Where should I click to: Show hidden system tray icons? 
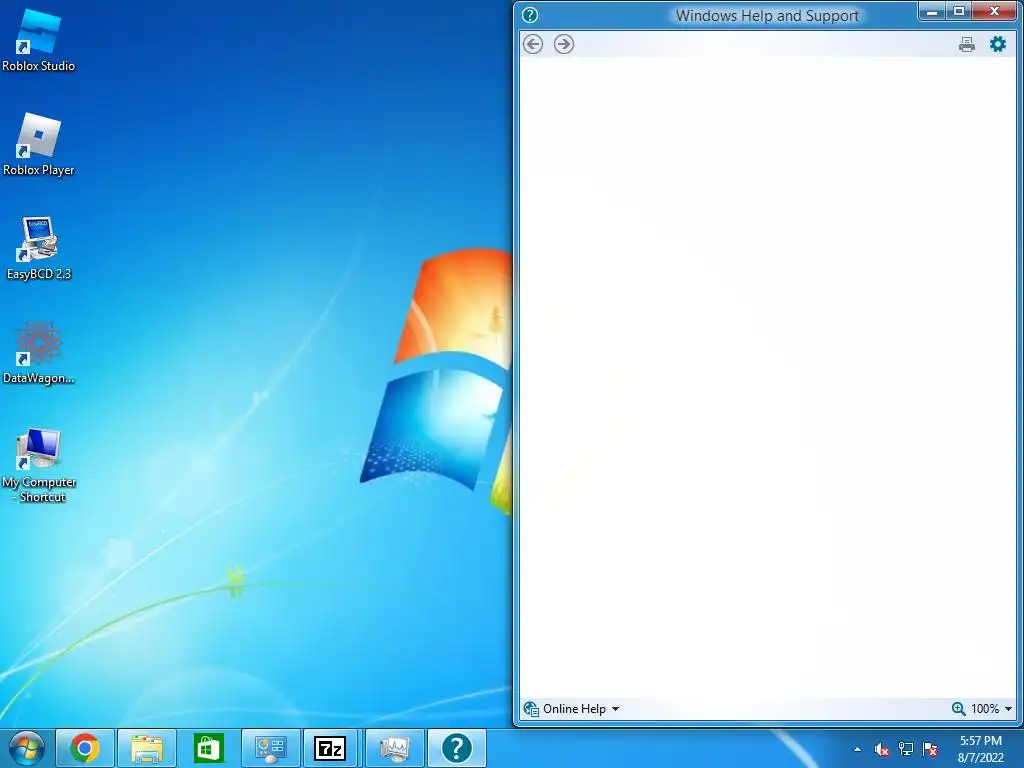[x=857, y=749]
